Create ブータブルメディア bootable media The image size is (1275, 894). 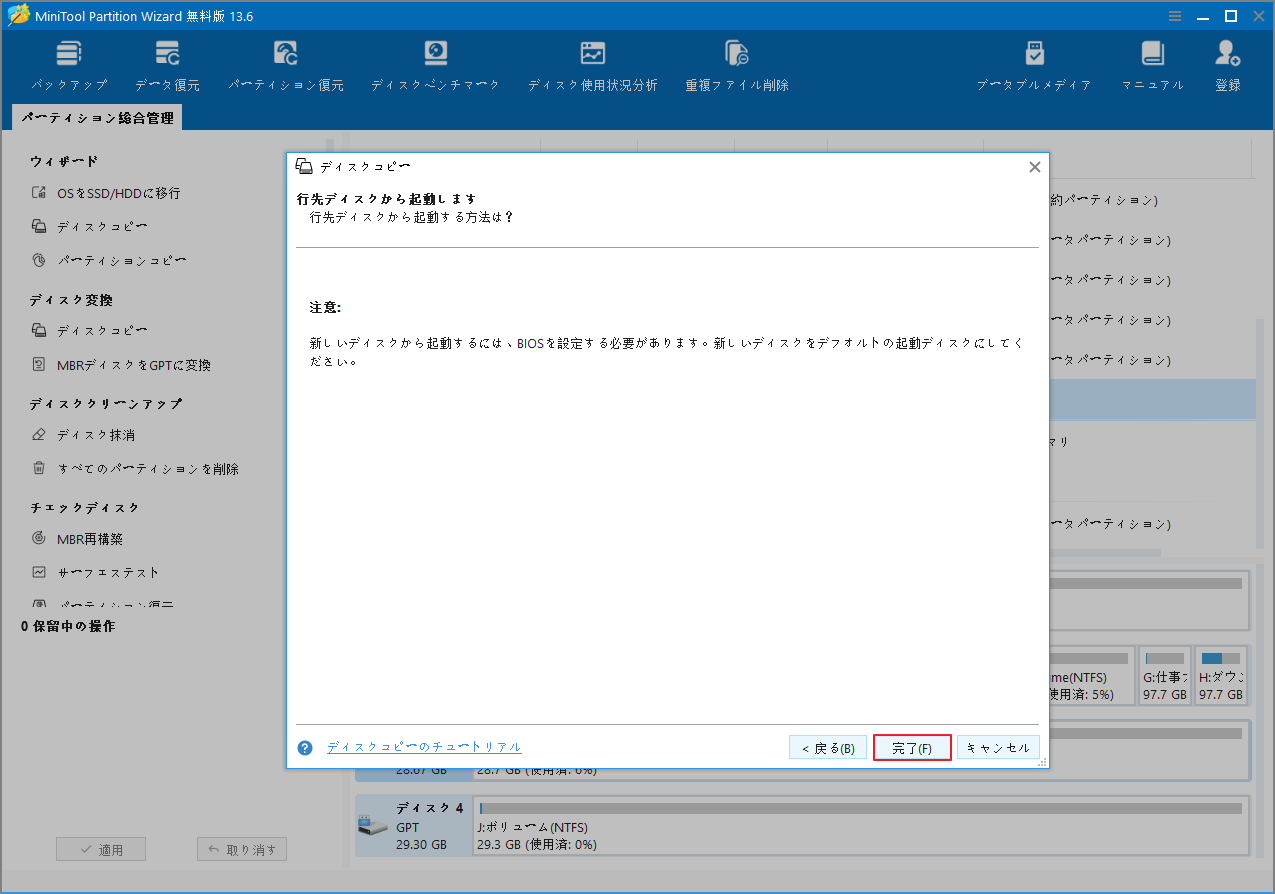[x=1033, y=63]
